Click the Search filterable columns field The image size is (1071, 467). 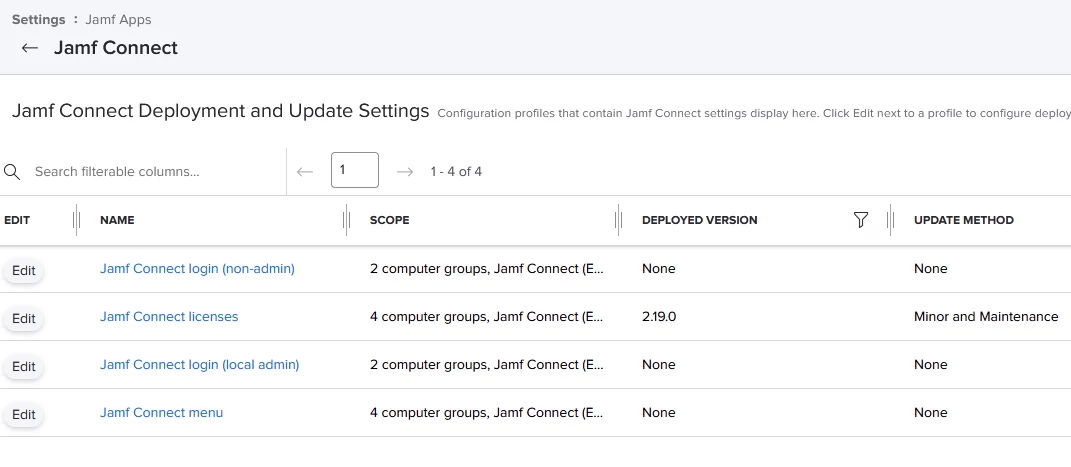(x=156, y=171)
